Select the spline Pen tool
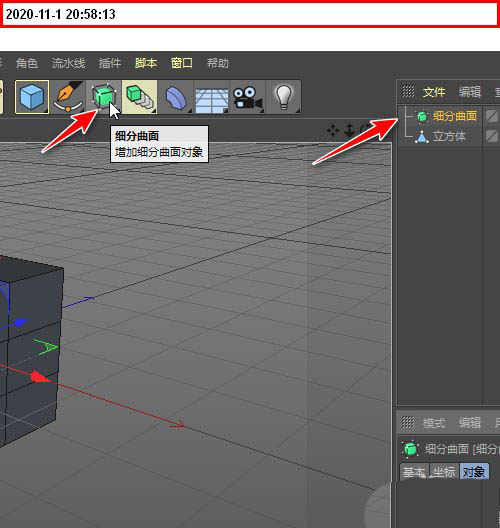This screenshot has height=528, width=500. coord(68,97)
